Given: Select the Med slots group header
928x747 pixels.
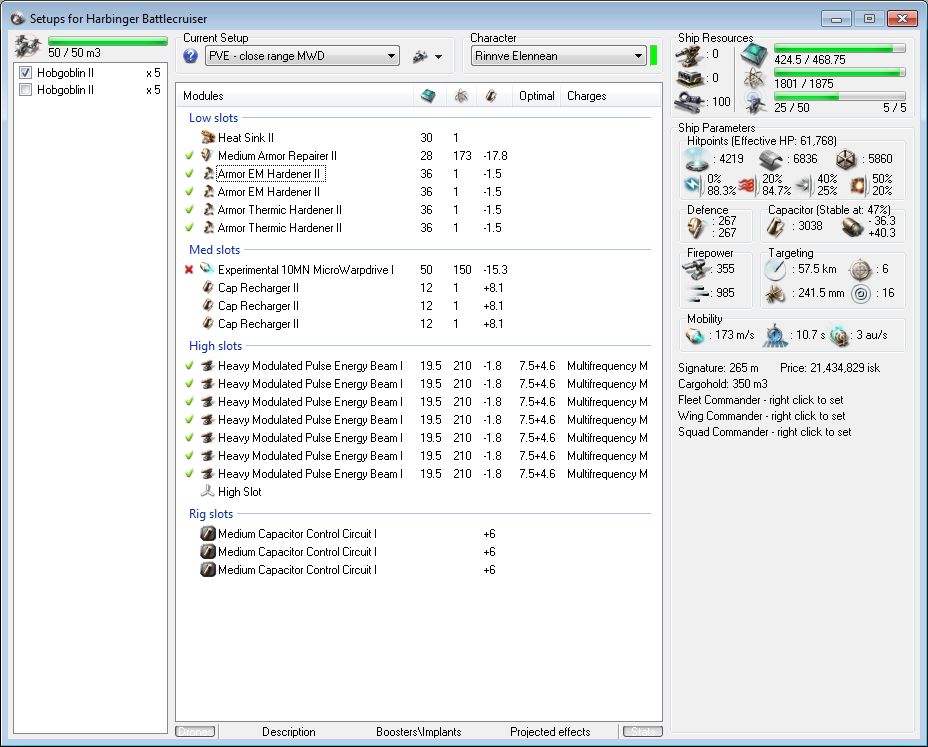Looking at the screenshot, I should coord(214,250).
